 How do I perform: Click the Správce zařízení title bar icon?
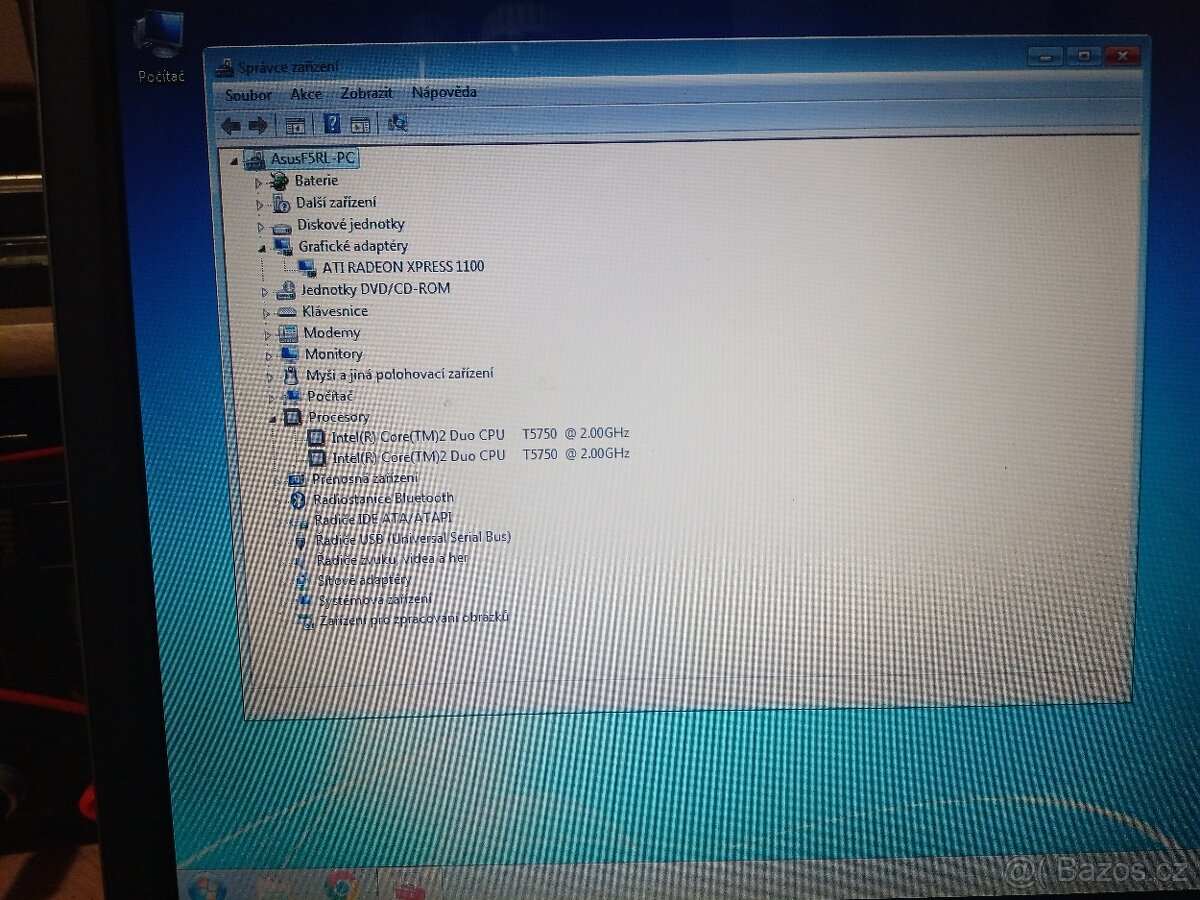(x=225, y=68)
